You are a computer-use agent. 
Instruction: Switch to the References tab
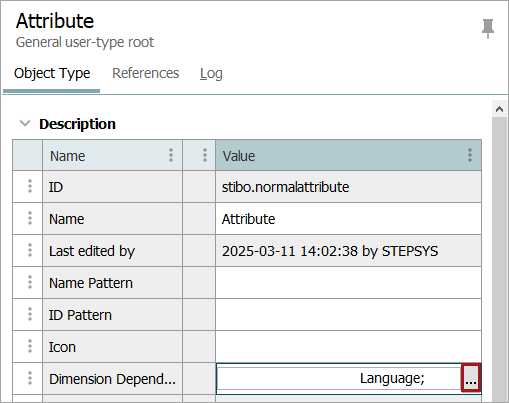(146, 73)
